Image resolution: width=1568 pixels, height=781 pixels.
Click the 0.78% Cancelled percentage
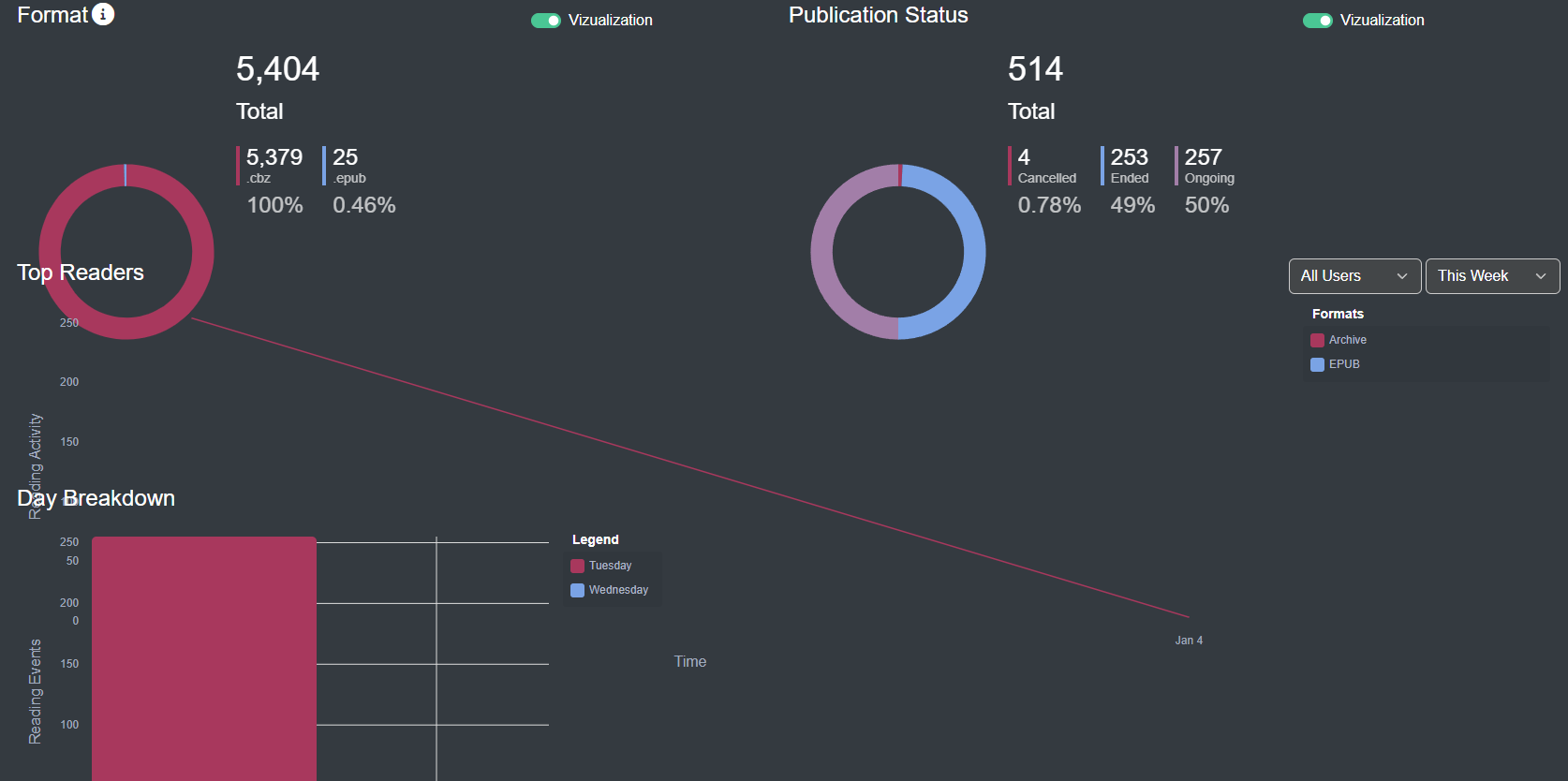click(x=1049, y=205)
